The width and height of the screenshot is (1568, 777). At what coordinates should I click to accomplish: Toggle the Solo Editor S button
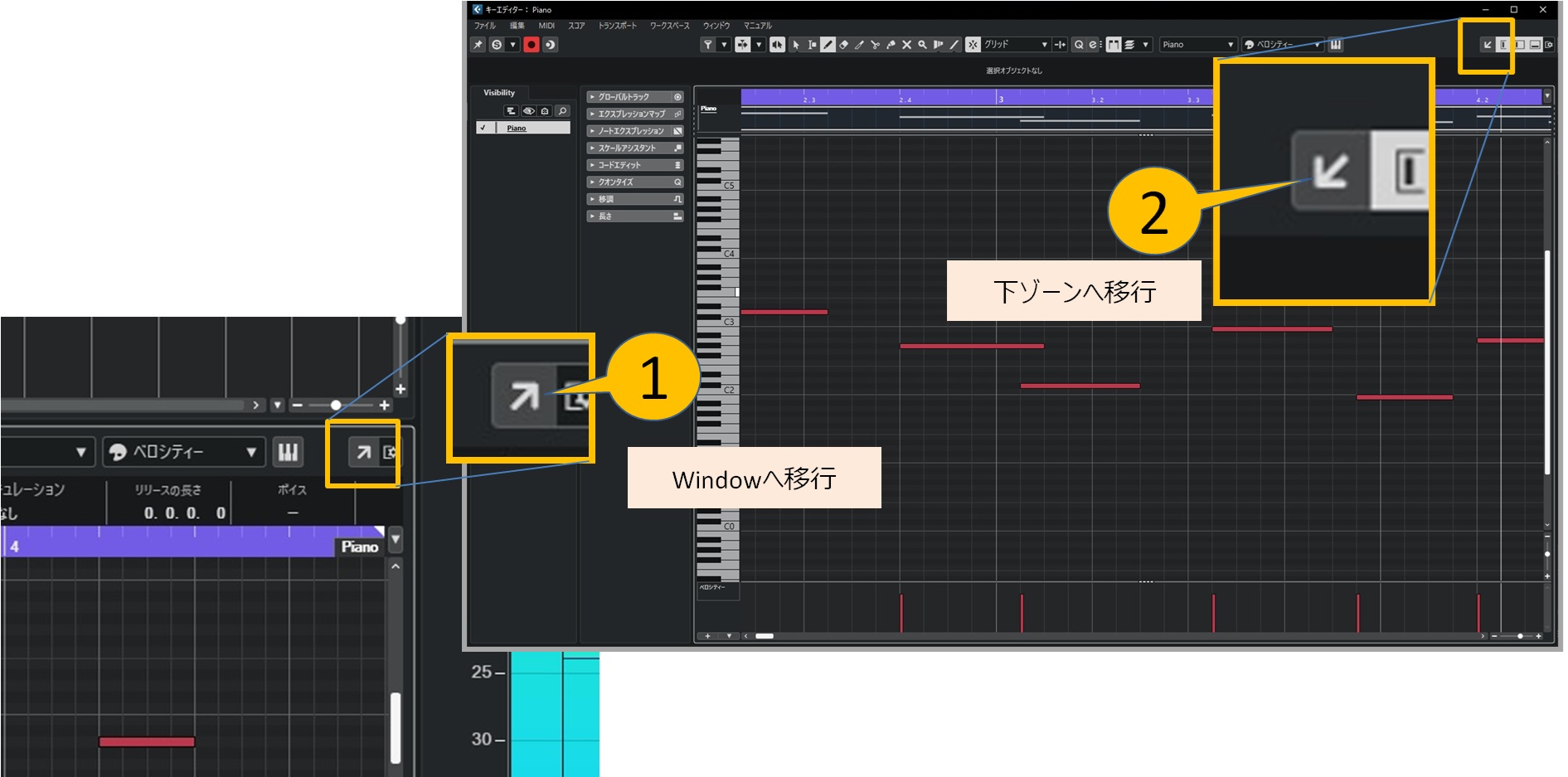(x=497, y=45)
